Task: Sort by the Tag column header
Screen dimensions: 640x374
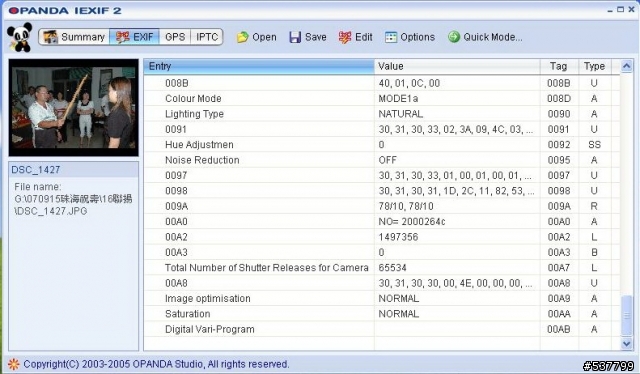Action: [x=559, y=67]
